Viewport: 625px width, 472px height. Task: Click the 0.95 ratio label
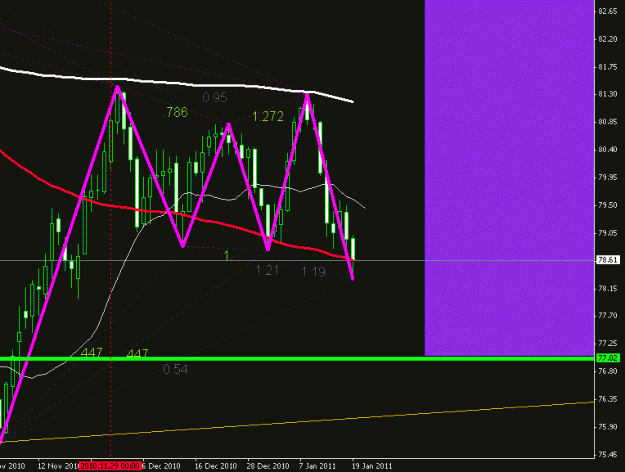tap(215, 97)
